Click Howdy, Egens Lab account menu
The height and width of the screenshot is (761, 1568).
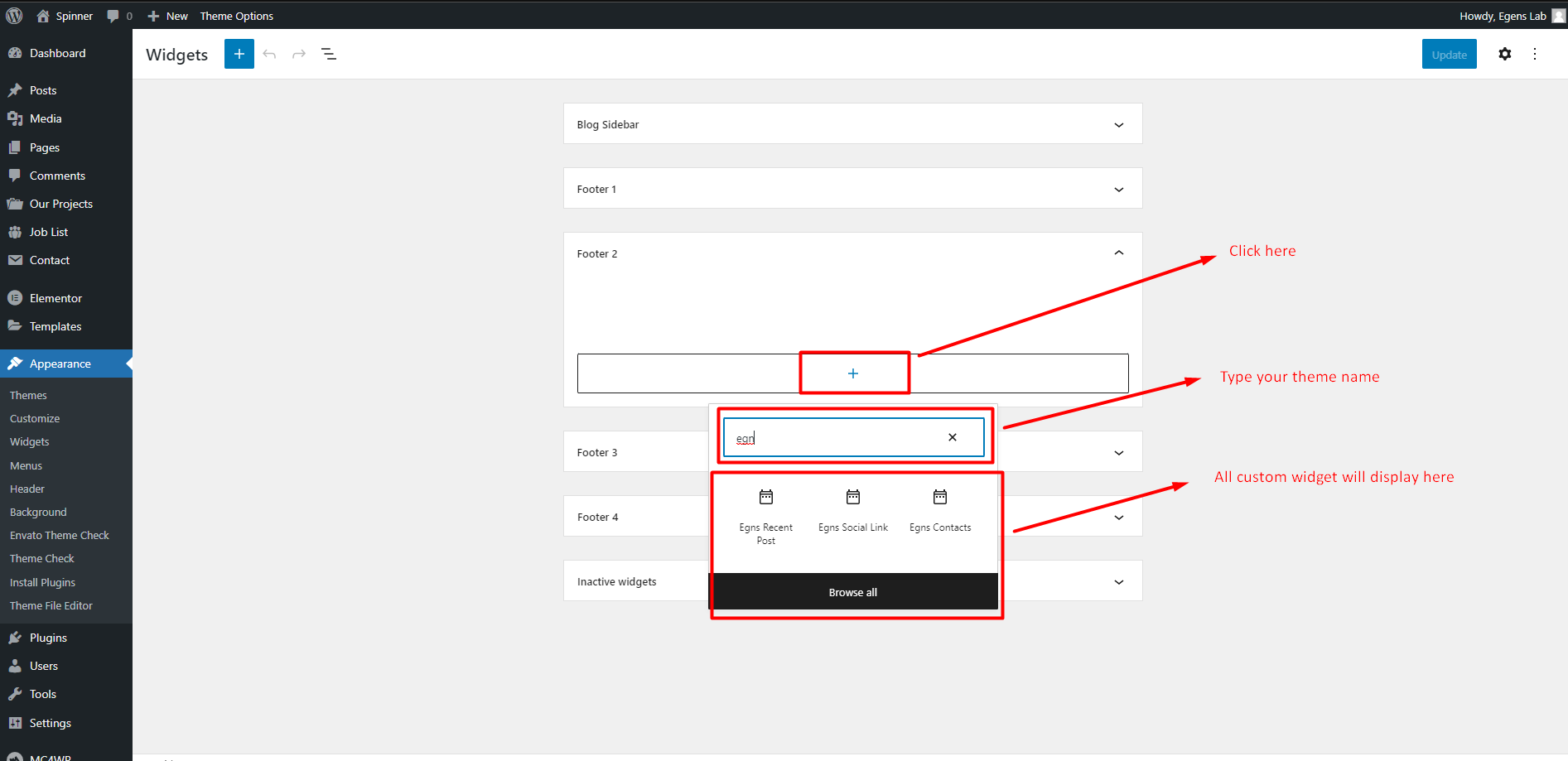tap(1511, 16)
